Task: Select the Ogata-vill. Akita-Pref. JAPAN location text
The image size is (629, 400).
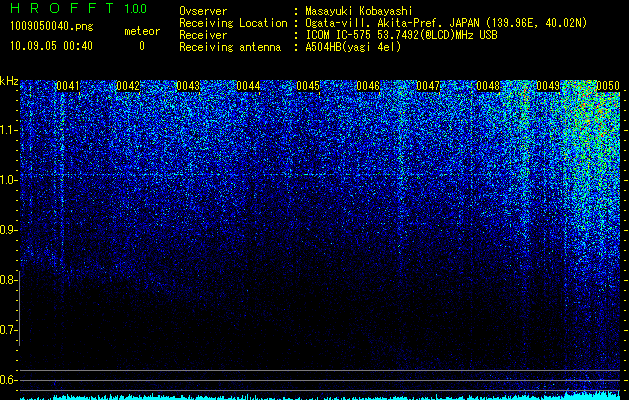Action: coord(446,23)
